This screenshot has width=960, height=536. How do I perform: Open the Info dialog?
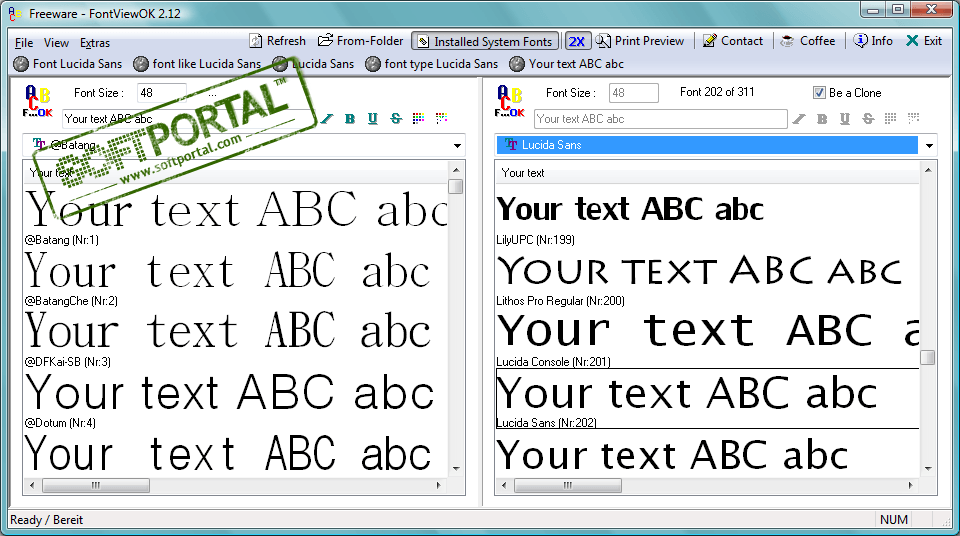[x=873, y=41]
